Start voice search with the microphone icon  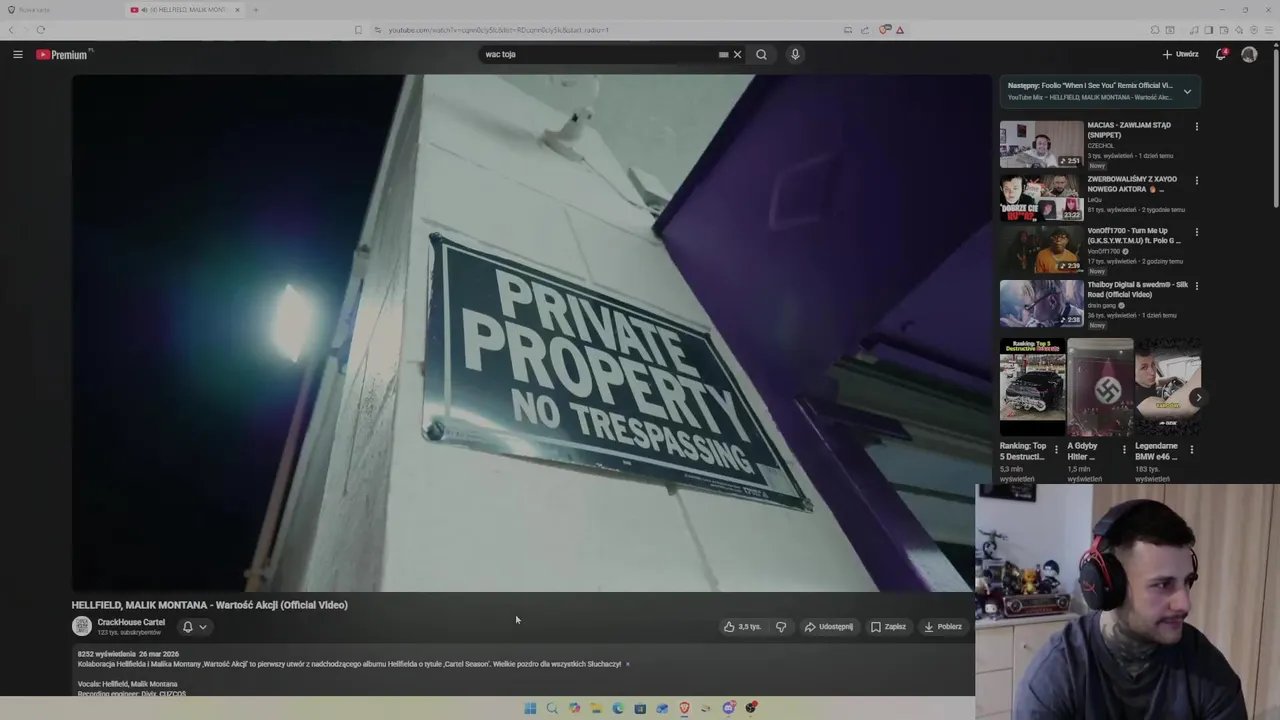(x=795, y=54)
